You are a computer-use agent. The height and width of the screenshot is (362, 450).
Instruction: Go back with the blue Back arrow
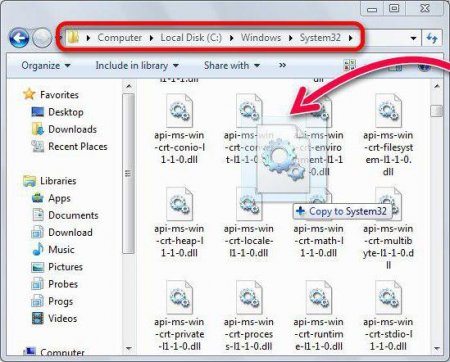pos(19,38)
